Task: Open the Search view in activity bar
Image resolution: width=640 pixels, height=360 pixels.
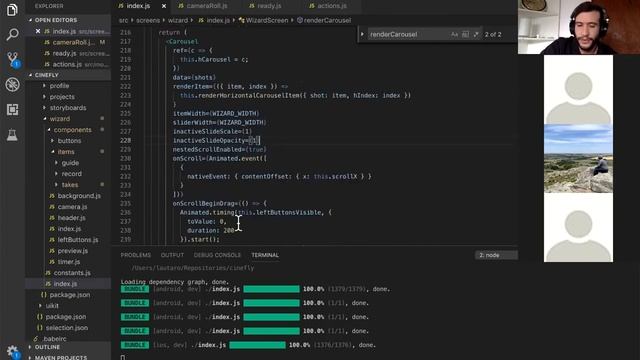Action: [x=12, y=34]
